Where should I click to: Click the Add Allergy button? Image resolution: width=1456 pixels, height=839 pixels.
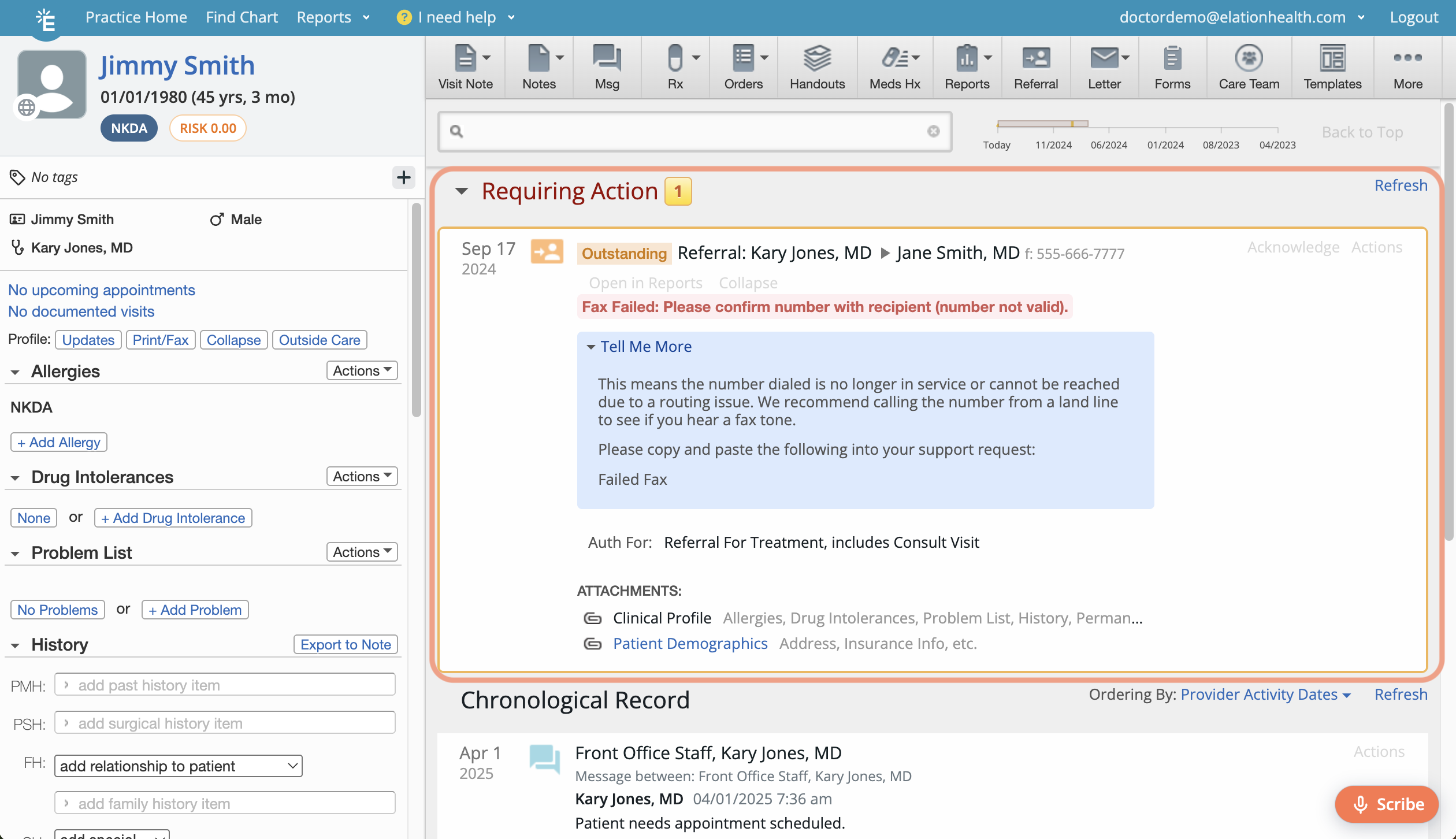coord(58,441)
